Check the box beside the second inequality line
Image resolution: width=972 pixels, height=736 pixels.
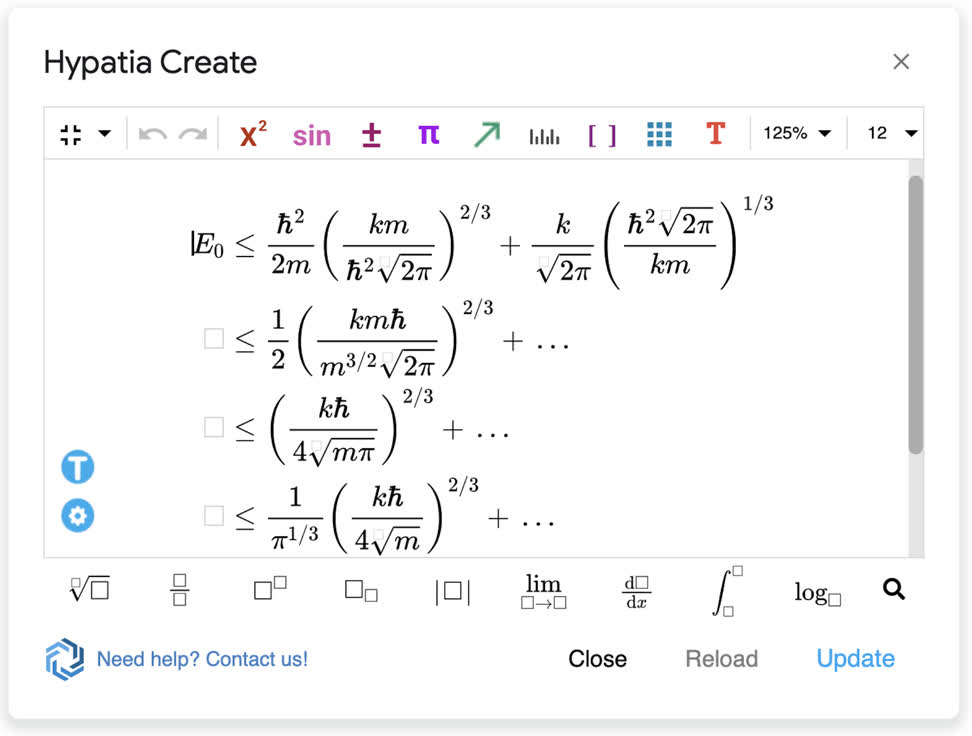(213, 338)
